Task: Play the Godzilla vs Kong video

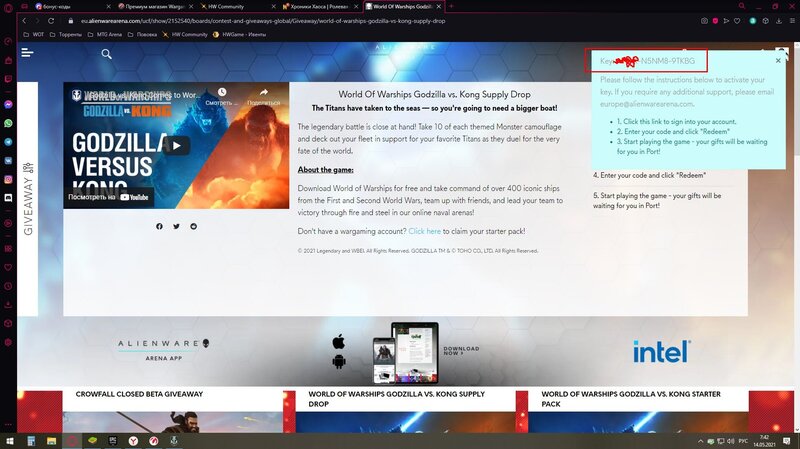Action: [176, 145]
